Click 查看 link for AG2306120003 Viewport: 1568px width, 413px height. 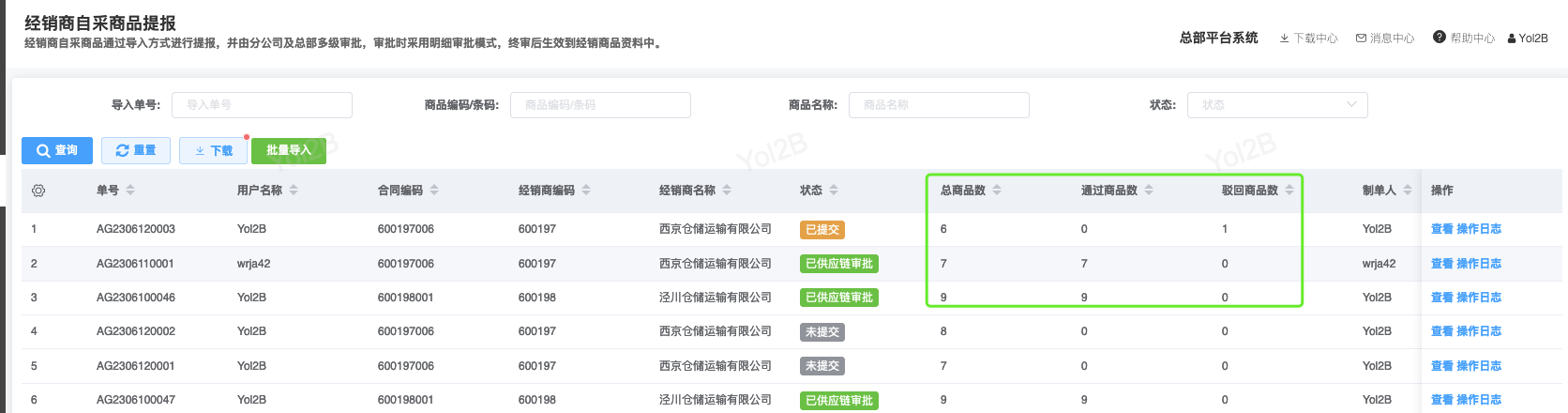[x=1441, y=229]
